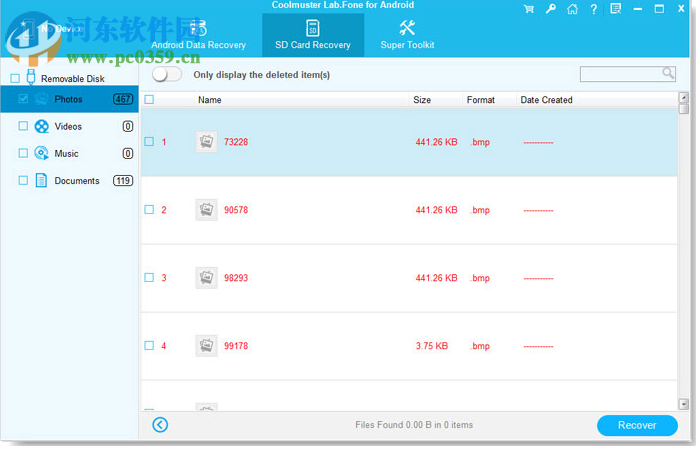This screenshot has width=697, height=450.
Task: Click thumbnail icon for file 99178
Action: point(206,346)
